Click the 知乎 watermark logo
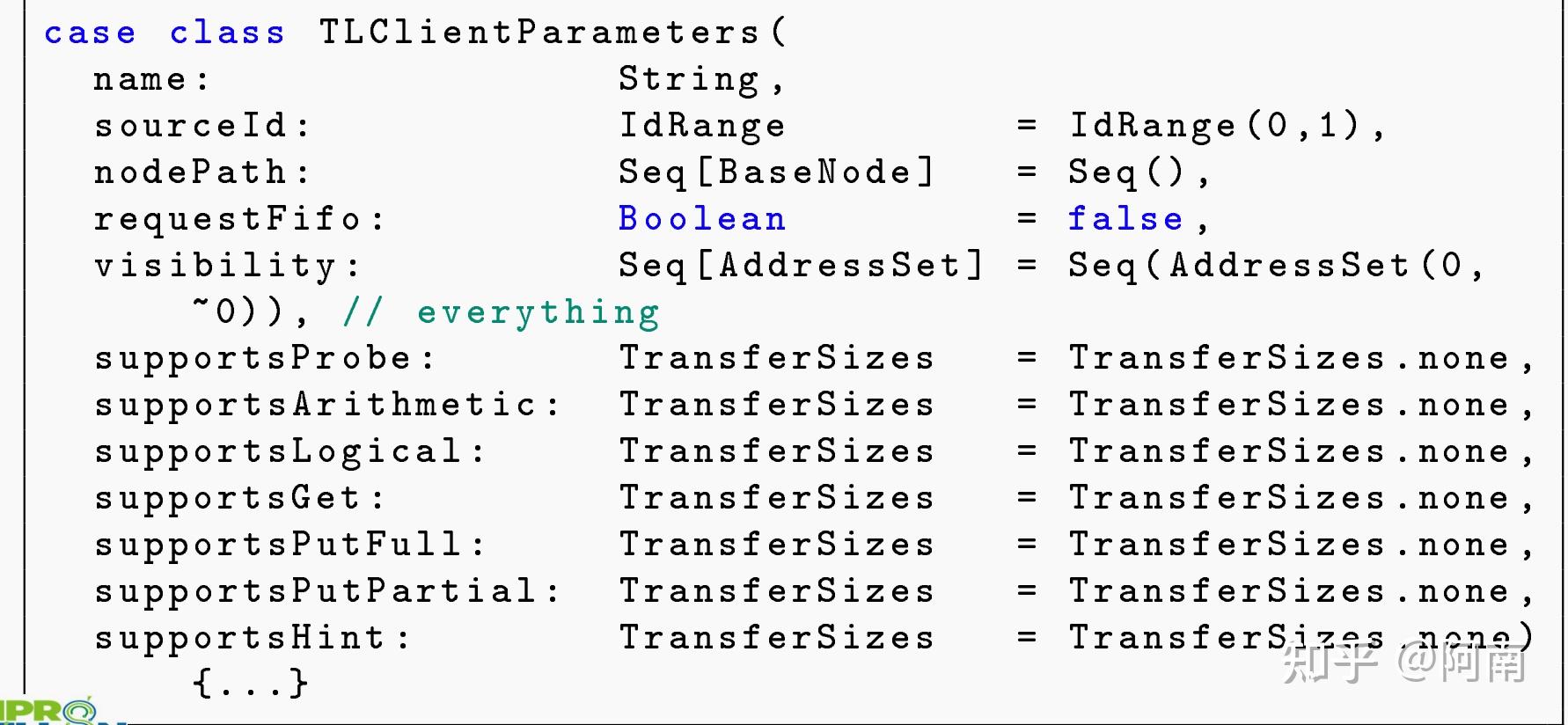This screenshot has width=1568, height=725. tap(1329, 663)
